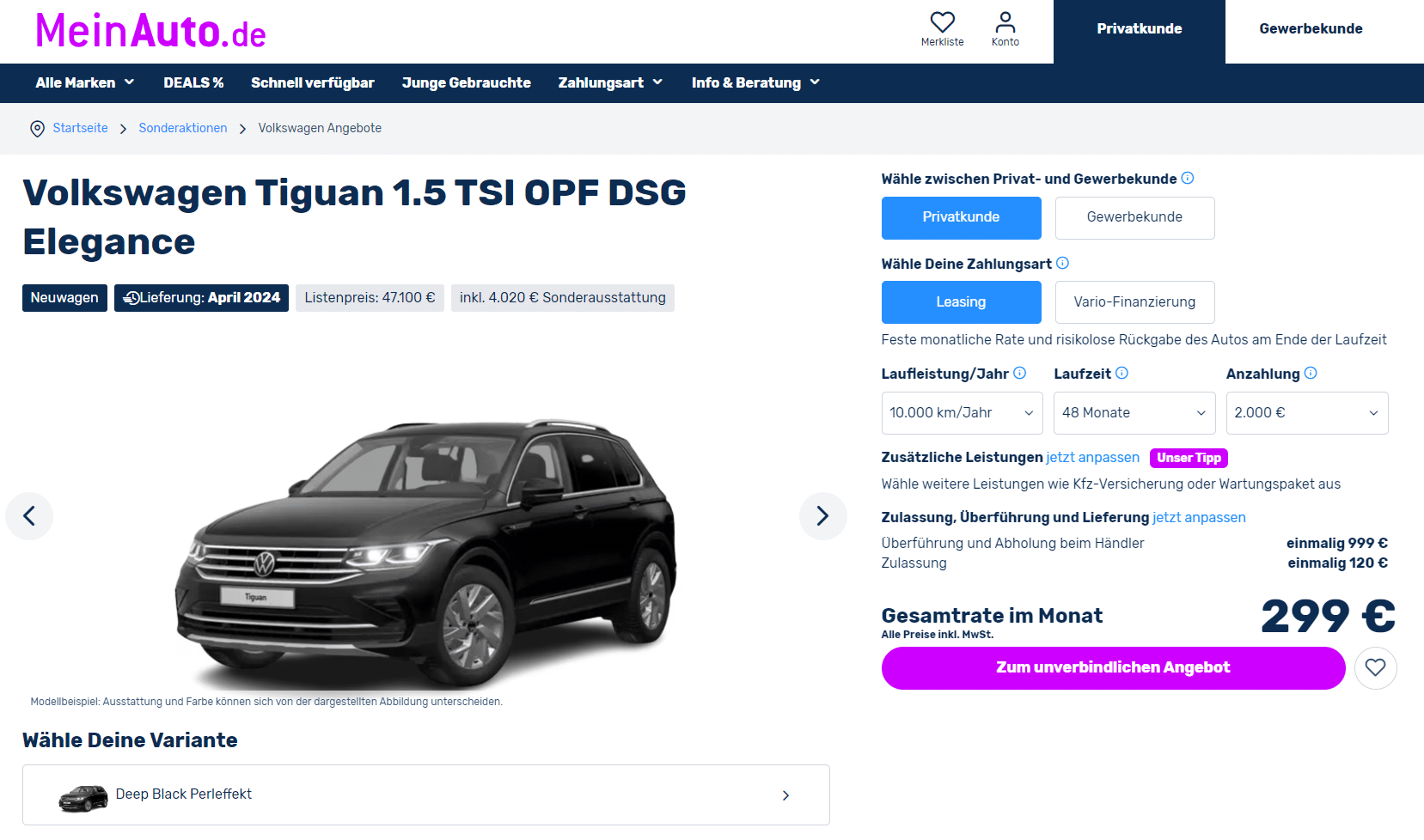1424x840 pixels.
Task: Open the 10.000 km/Jahr dropdown
Action: point(962,413)
